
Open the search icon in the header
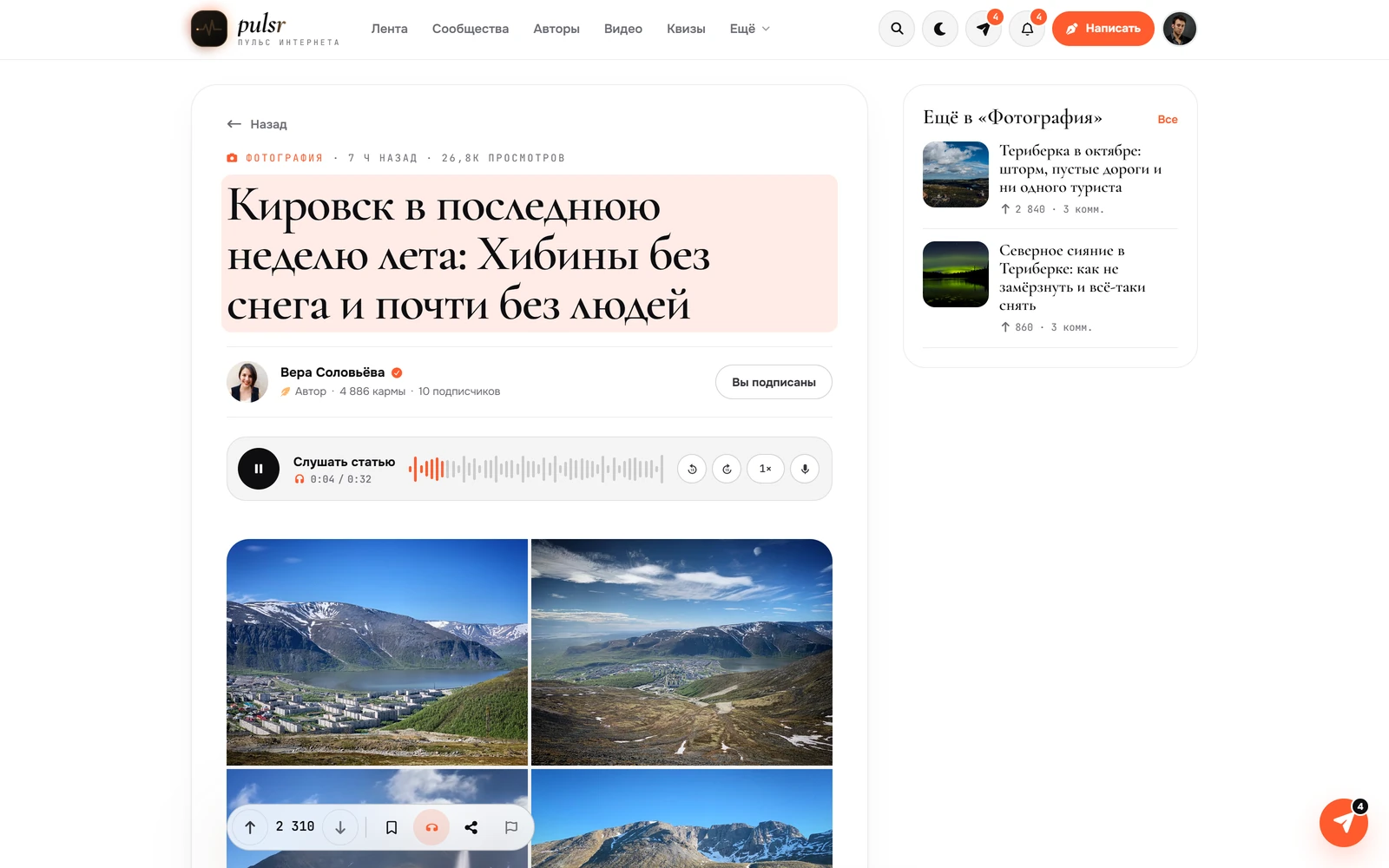point(897,29)
